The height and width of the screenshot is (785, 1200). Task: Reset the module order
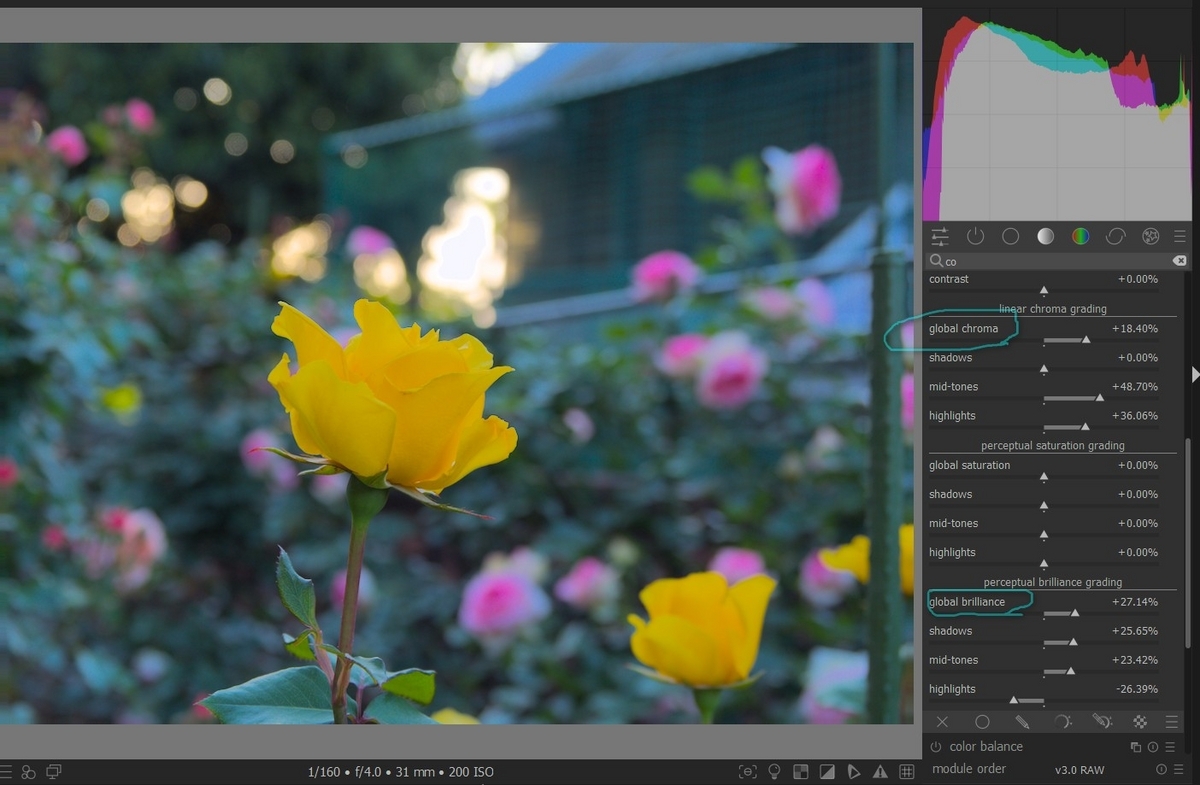pyautogui.click(x=1161, y=769)
